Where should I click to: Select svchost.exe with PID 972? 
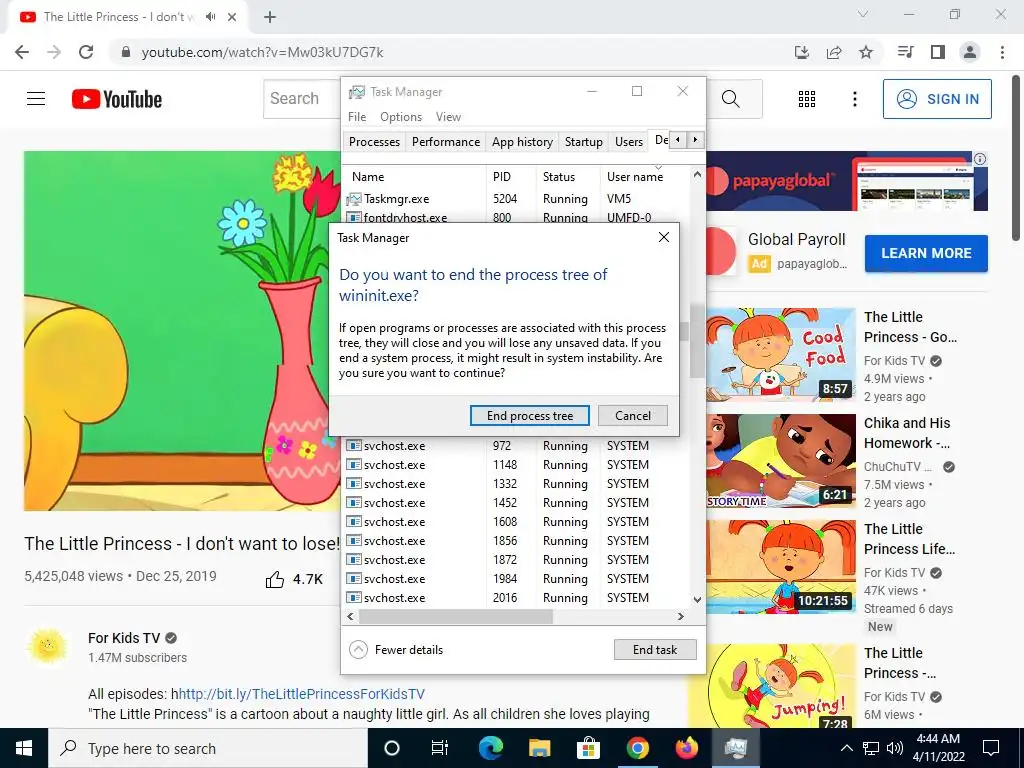(x=516, y=446)
